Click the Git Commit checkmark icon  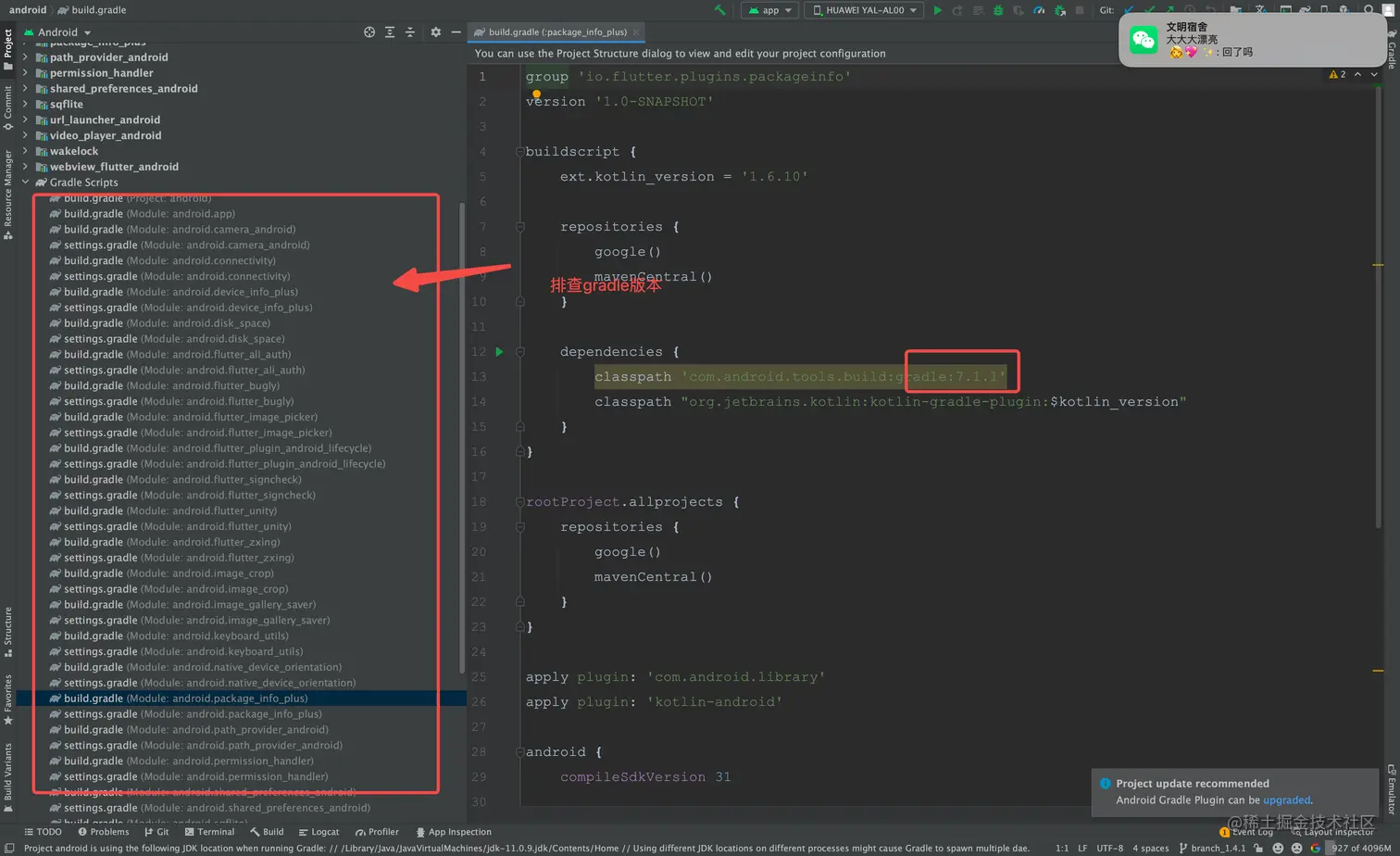1149,10
